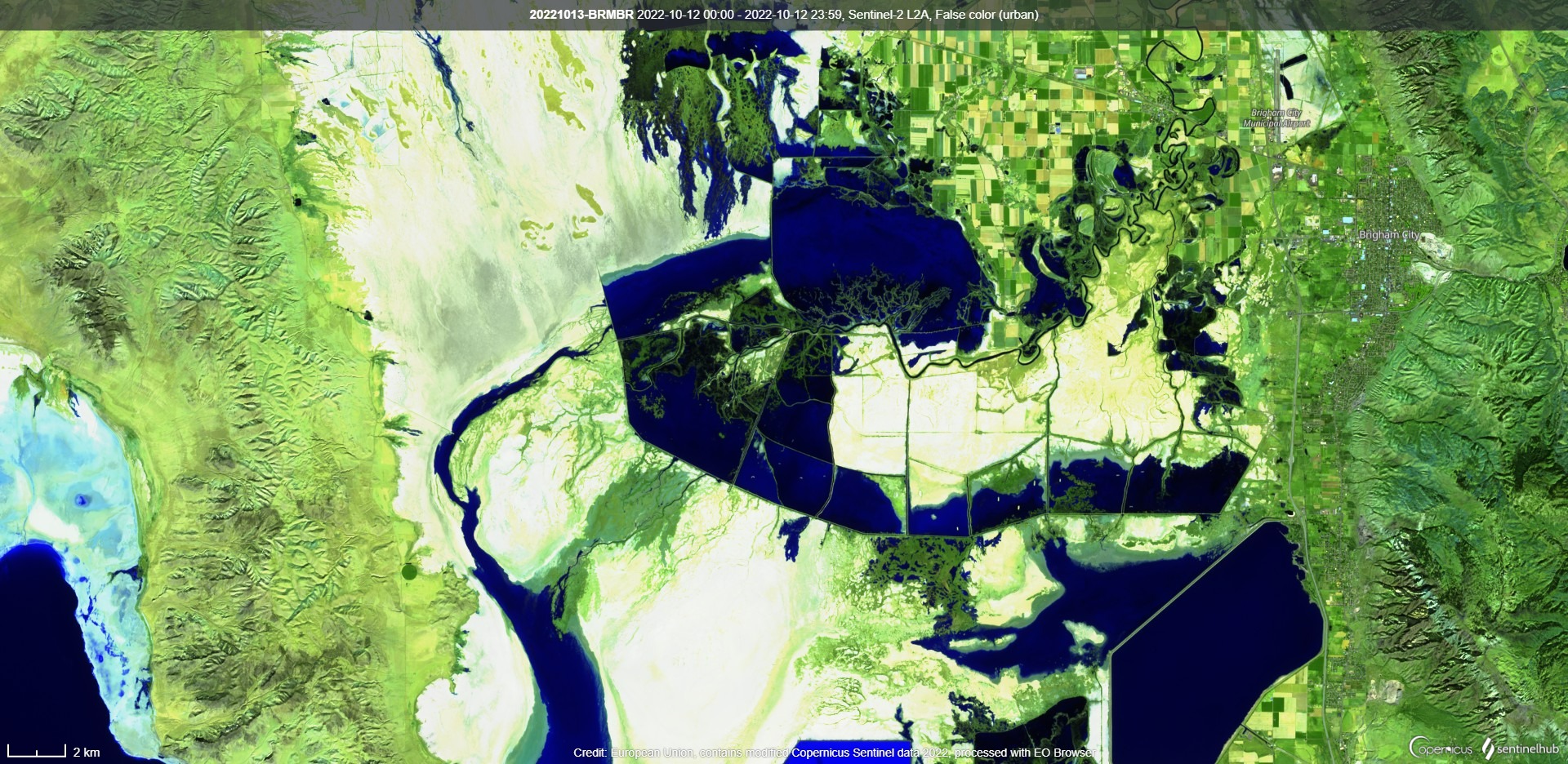The width and height of the screenshot is (1568, 764).
Task: Click the '2 km' scale label text
Action: coord(87,753)
